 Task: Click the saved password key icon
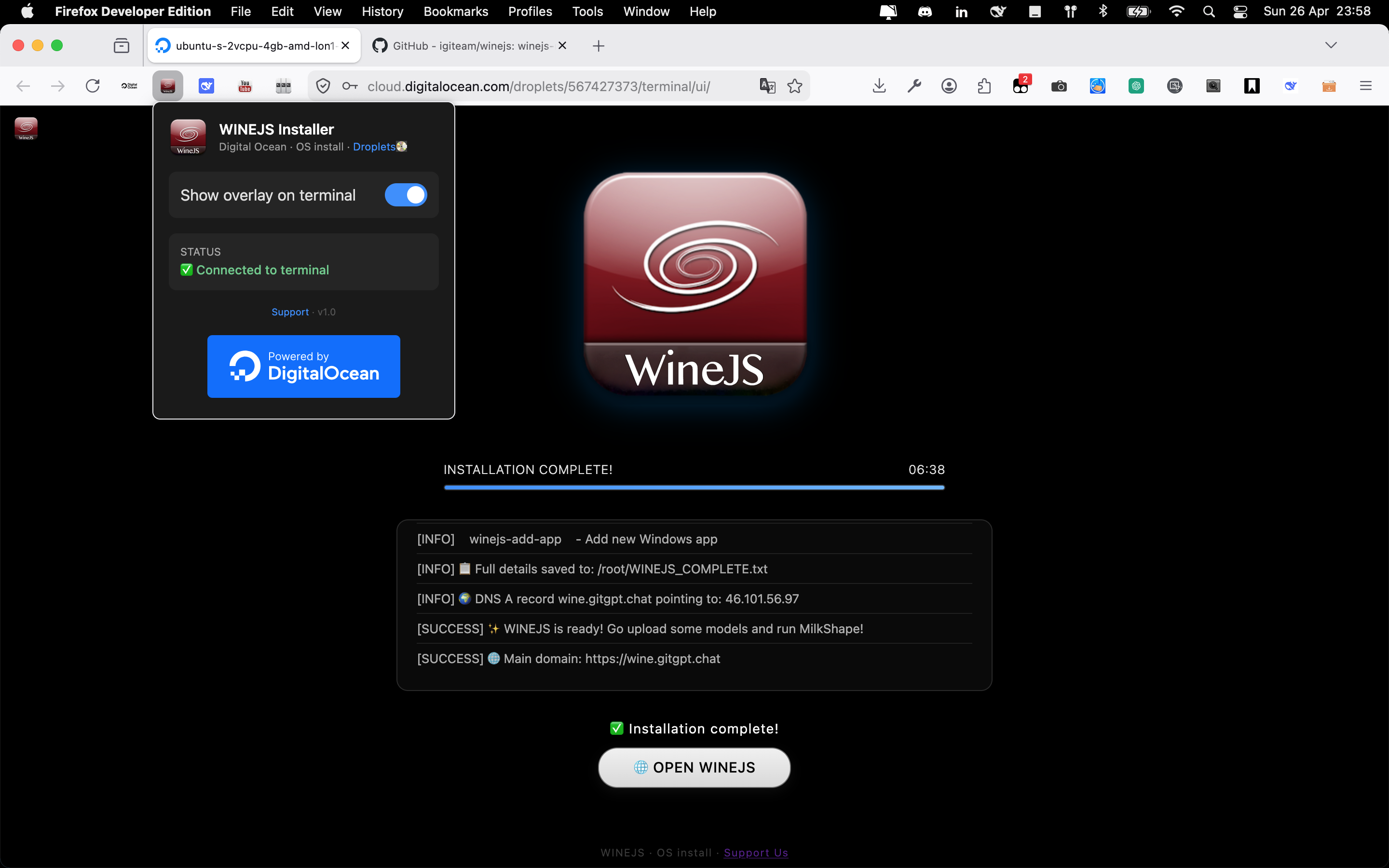[350, 86]
